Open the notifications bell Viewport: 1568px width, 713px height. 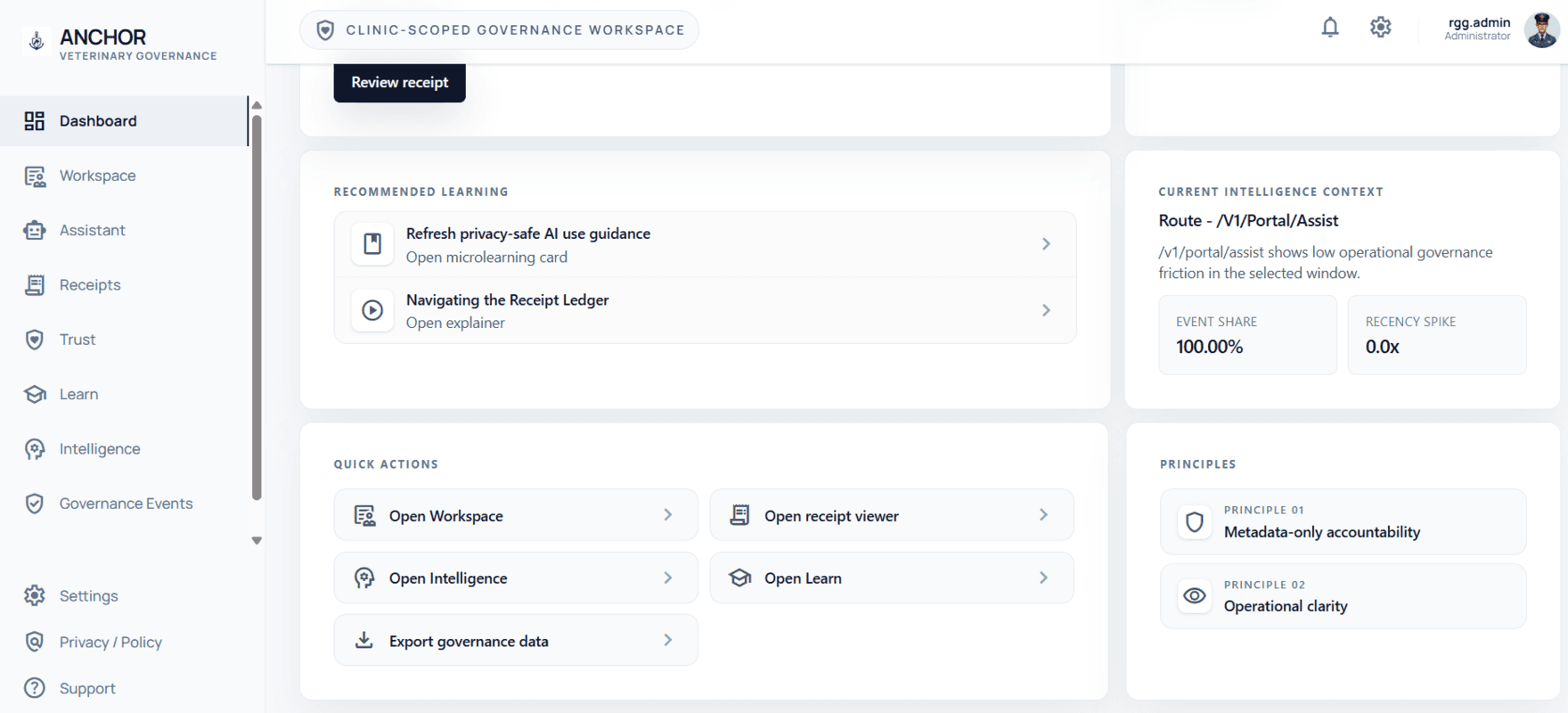[x=1330, y=28]
